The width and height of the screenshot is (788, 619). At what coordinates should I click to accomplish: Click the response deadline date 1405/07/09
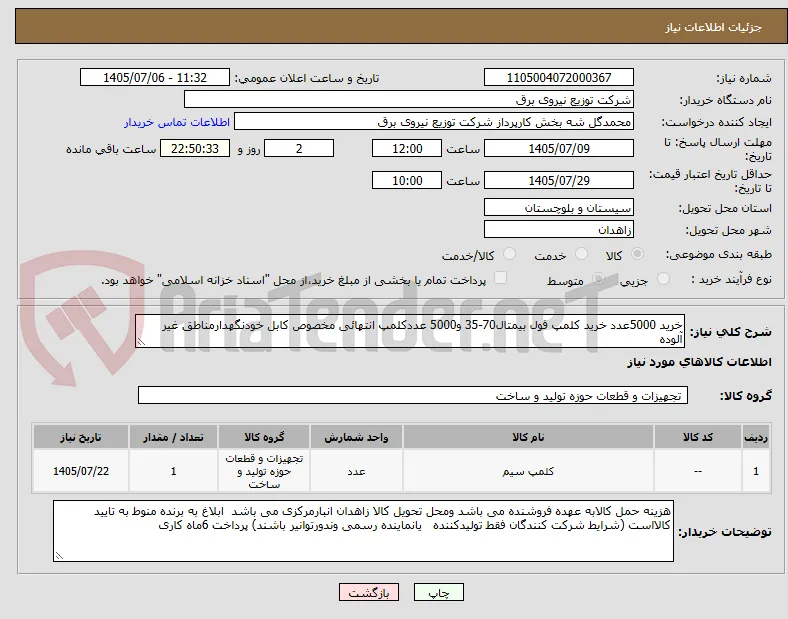pyautogui.click(x=558, y=149)
